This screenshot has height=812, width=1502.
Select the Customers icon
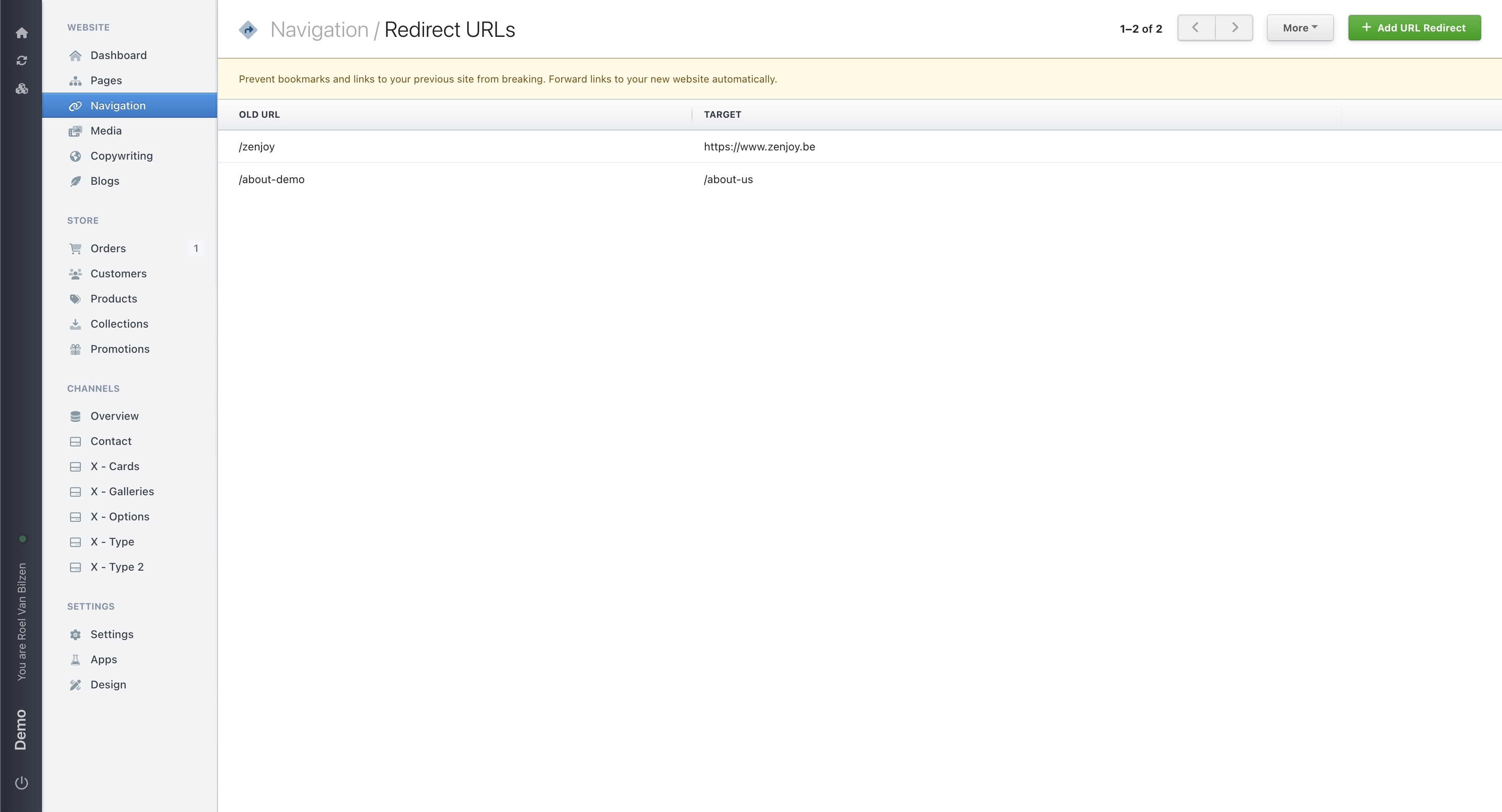[x=76, y=273]
